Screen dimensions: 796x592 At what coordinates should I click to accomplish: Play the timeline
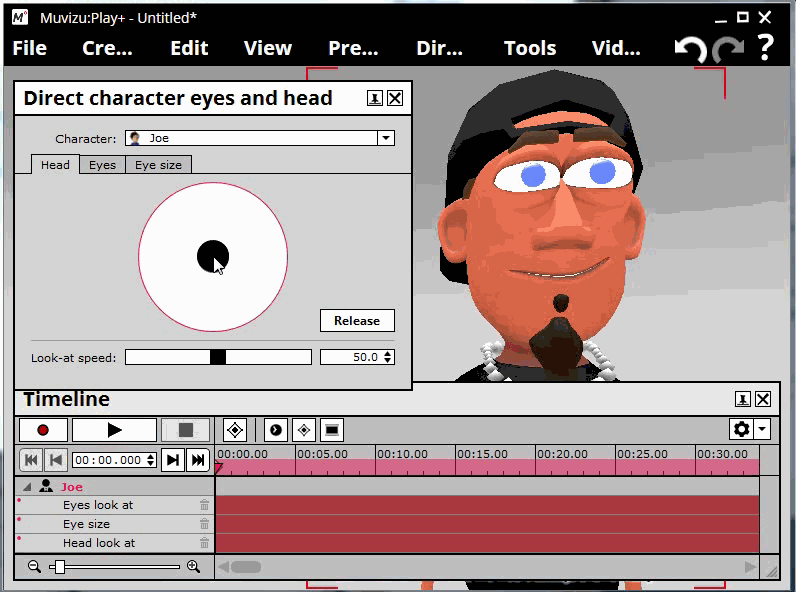coord(114,431)
